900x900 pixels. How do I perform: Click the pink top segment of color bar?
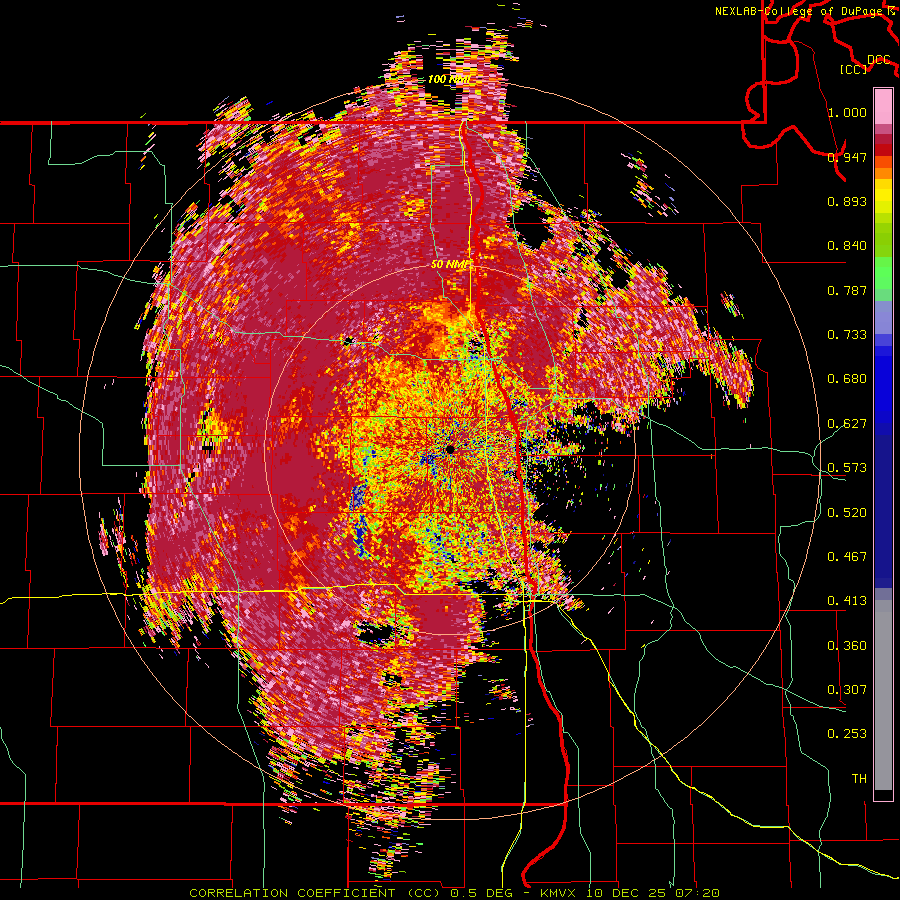pyautogui.click(x=883, y=107)
